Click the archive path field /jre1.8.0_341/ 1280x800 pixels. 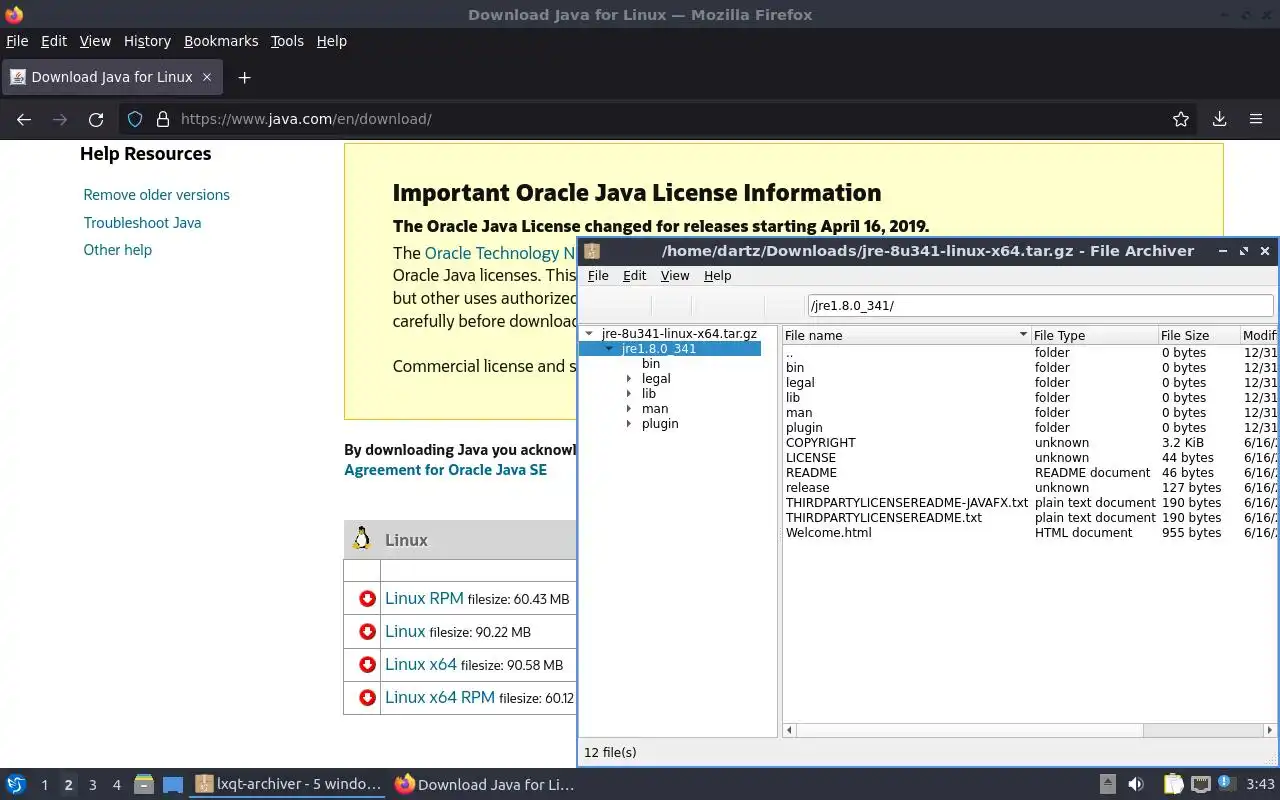pos(1040,306)
